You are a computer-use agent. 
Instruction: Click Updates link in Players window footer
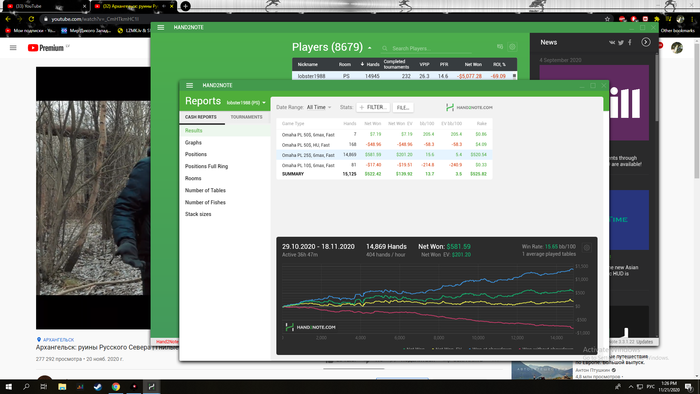pos(645,341)
